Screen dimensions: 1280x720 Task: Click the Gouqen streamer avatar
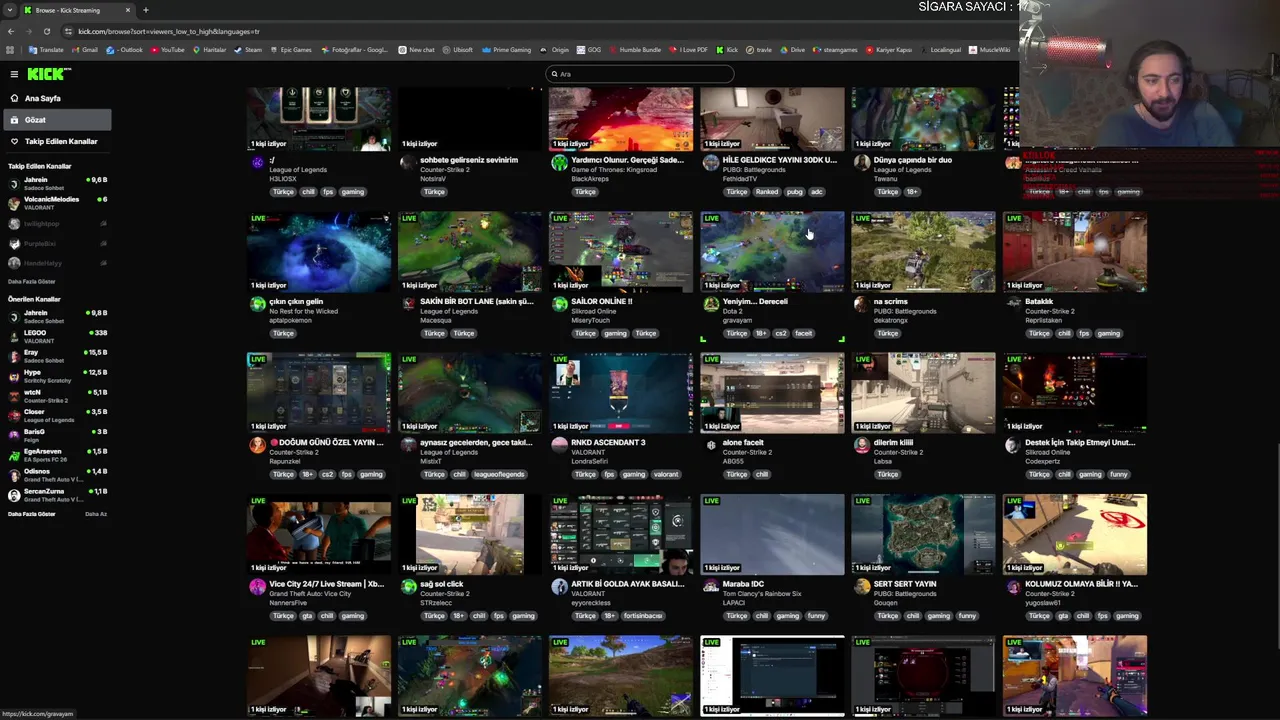coord(862,587)
